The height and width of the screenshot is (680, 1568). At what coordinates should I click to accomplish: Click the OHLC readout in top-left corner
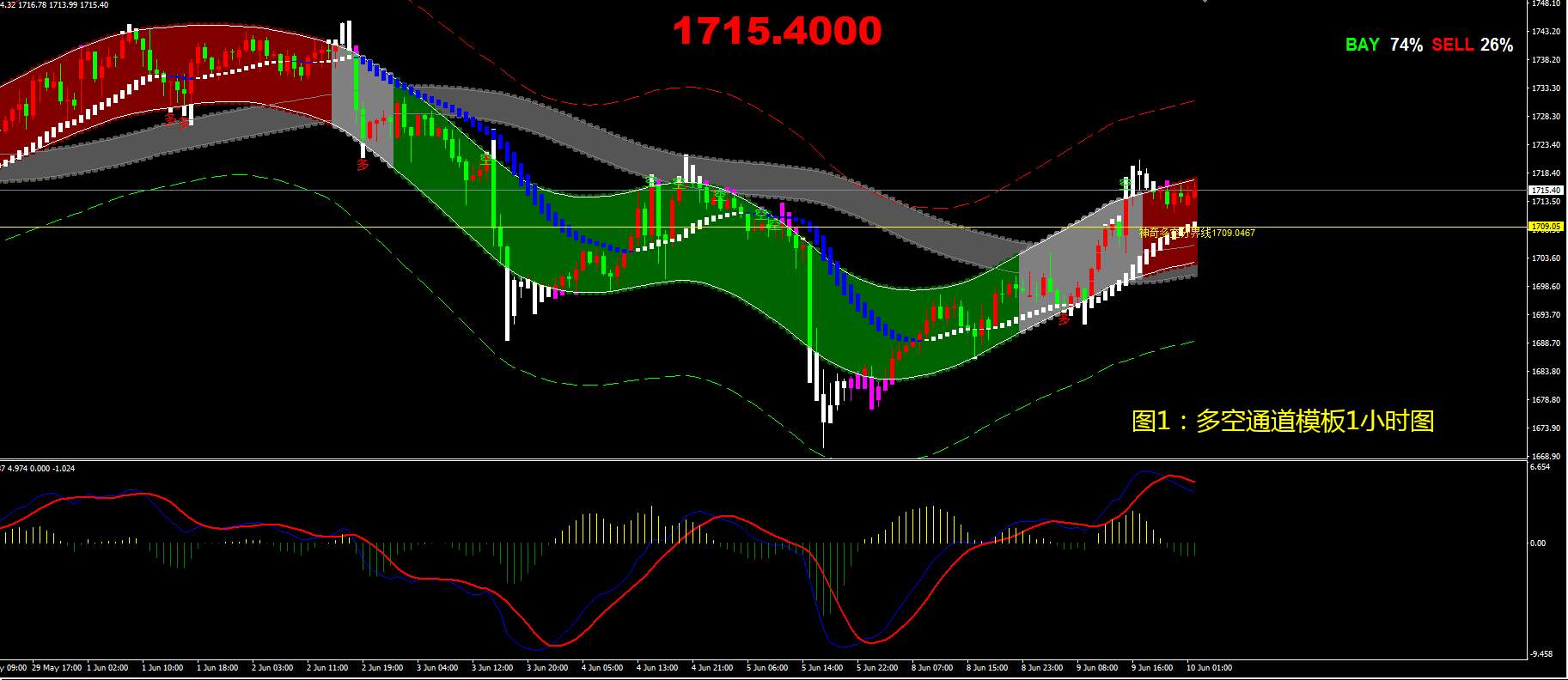tap(54, 5)
